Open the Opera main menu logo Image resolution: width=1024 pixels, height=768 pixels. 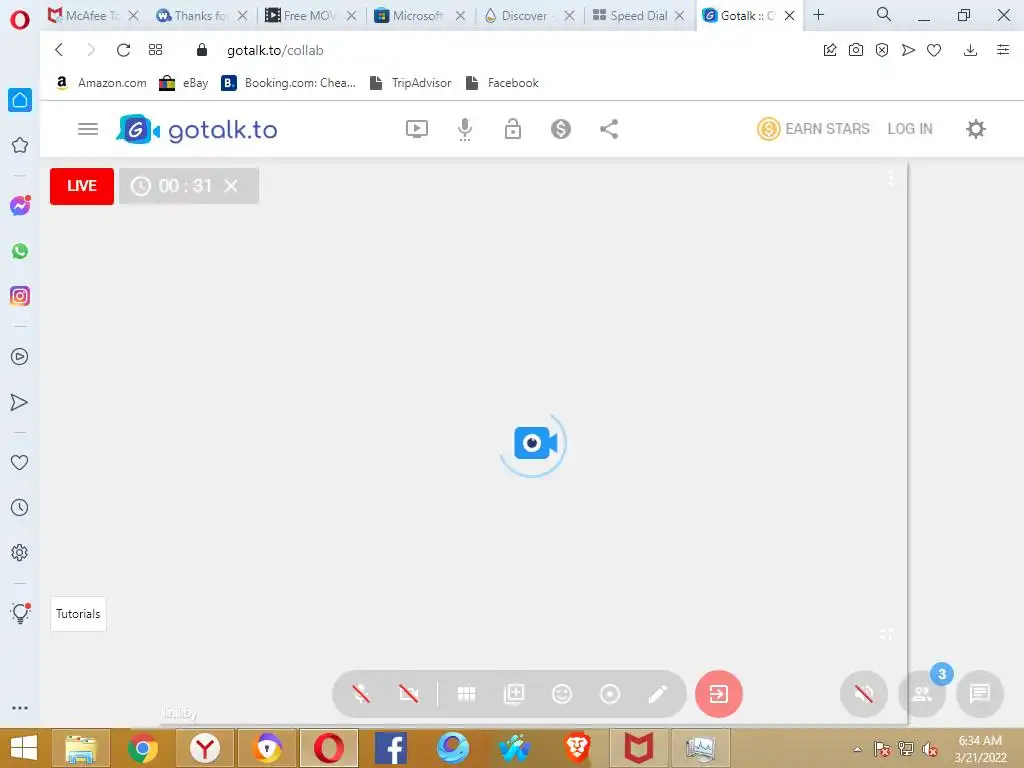(20, 19)
